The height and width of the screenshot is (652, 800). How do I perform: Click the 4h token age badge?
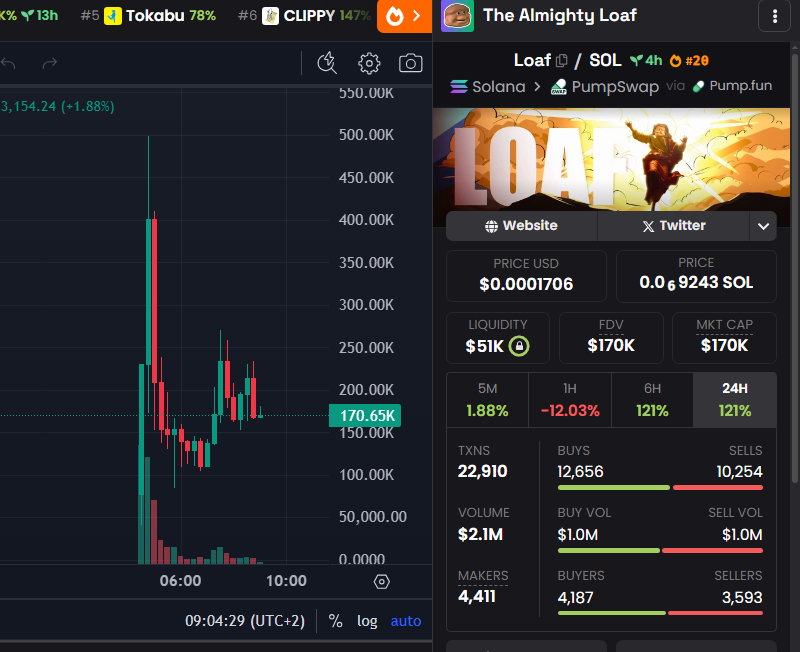pyautogui.click(x=646, y=61)
